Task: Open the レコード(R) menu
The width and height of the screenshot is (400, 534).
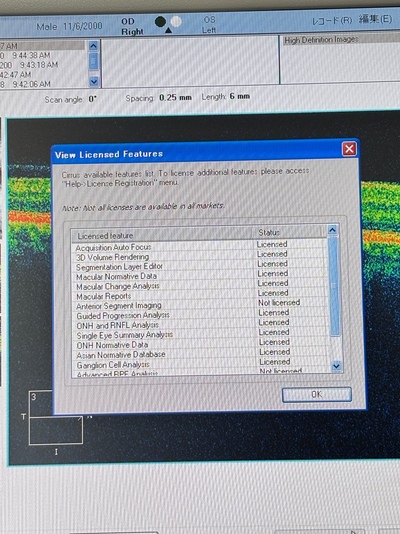Action: click(x=332, y=20)
